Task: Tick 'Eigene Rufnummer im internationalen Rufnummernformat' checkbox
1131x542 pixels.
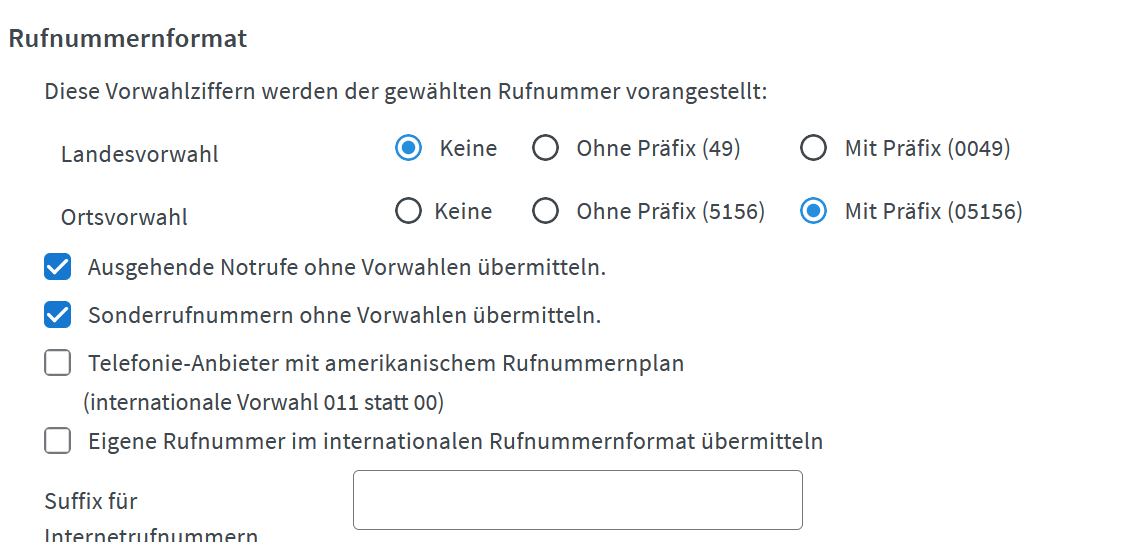Action: point(58,440)
